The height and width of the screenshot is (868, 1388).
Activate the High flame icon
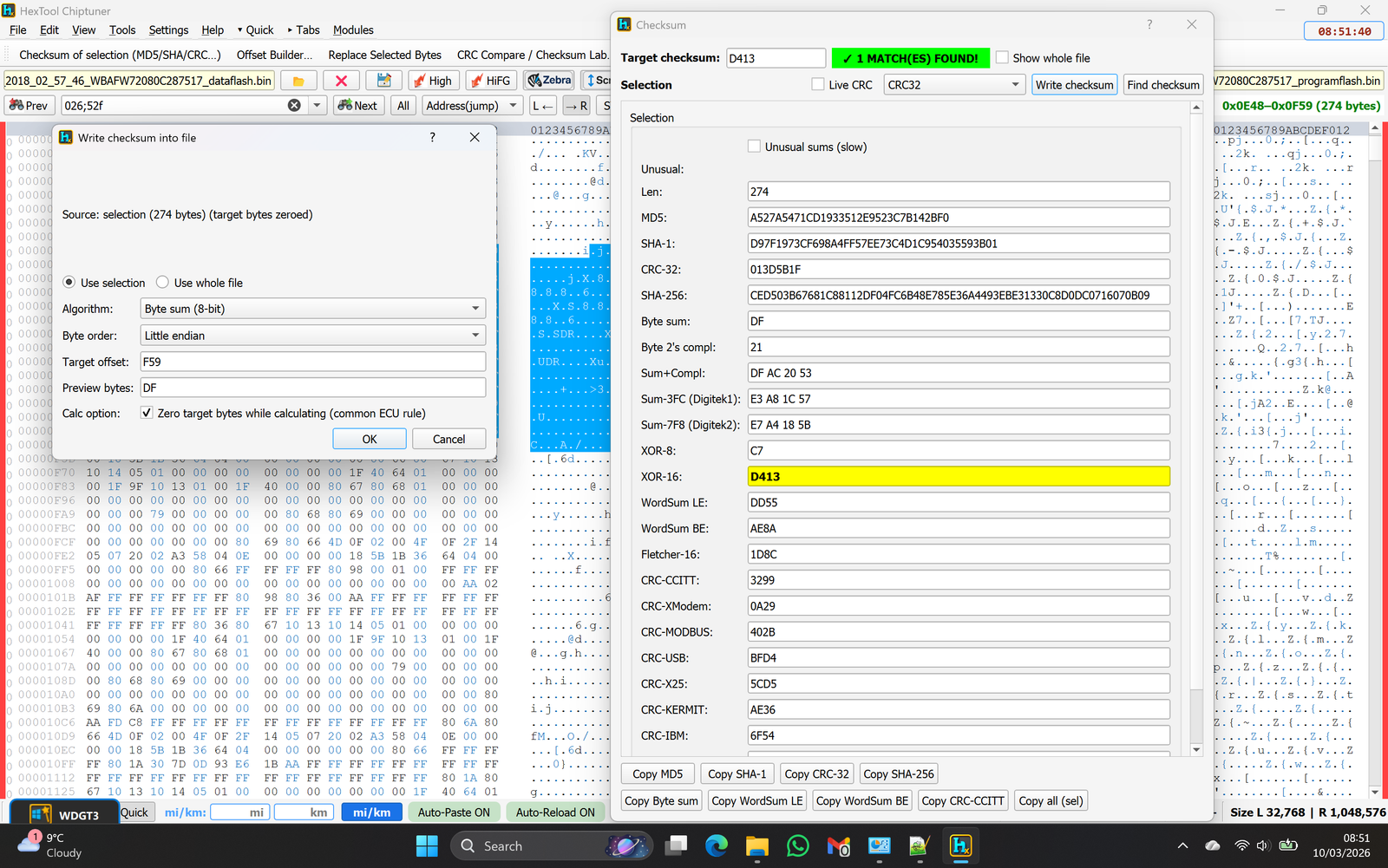click(x=434, y=80)
